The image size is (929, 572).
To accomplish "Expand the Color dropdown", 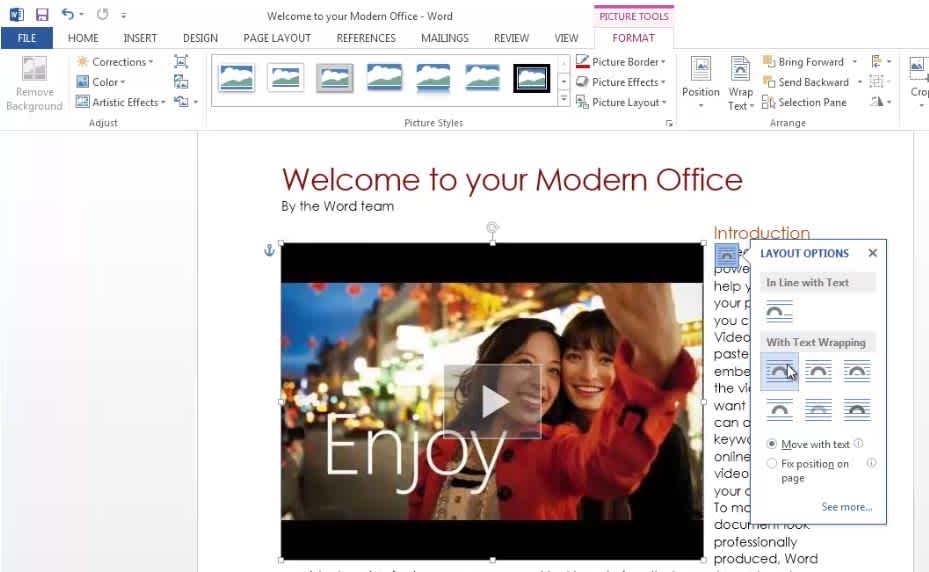I will (x=101, y=82).
